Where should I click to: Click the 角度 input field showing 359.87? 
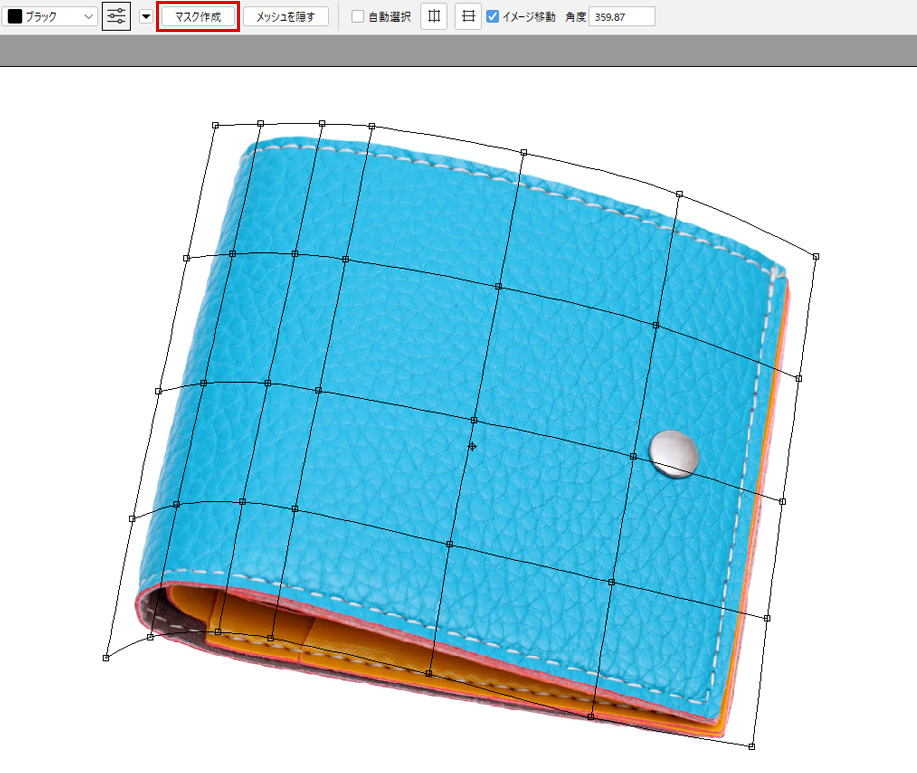point(622,16)
